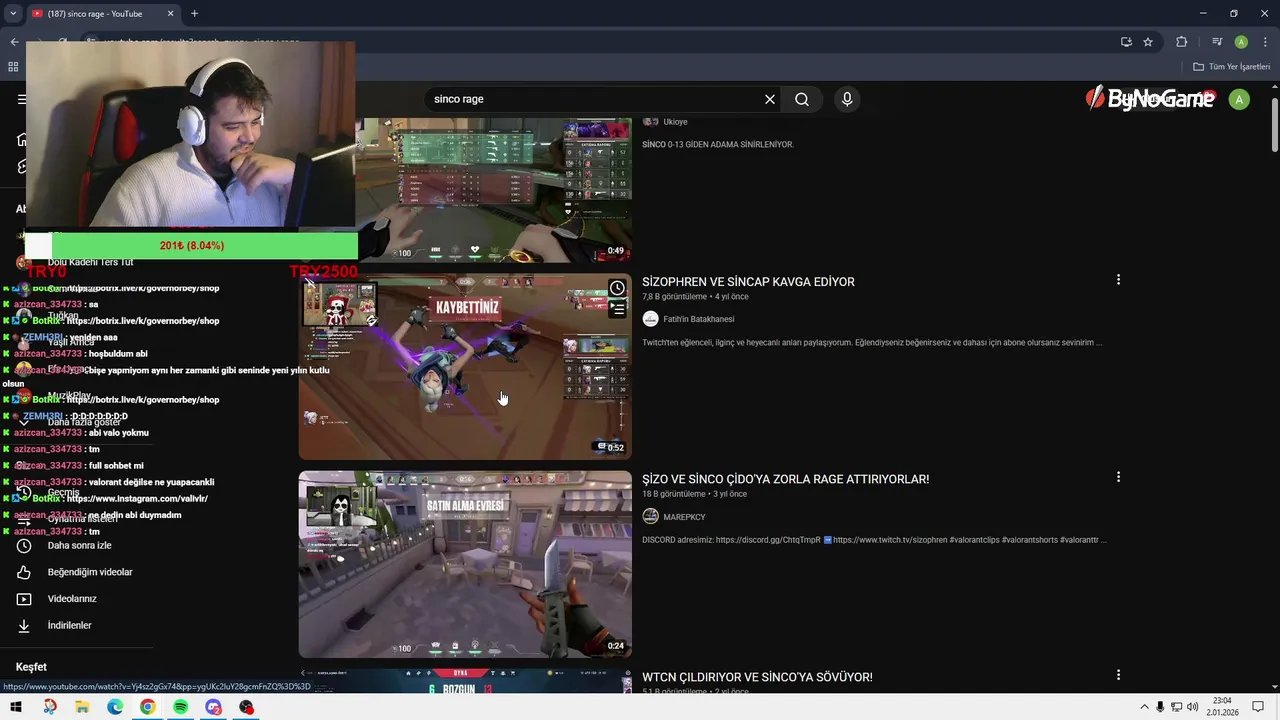Add SİZOPHREN VE SİNCAP video to queue
Screen dimensions: 1280x720
click(618, 309)
